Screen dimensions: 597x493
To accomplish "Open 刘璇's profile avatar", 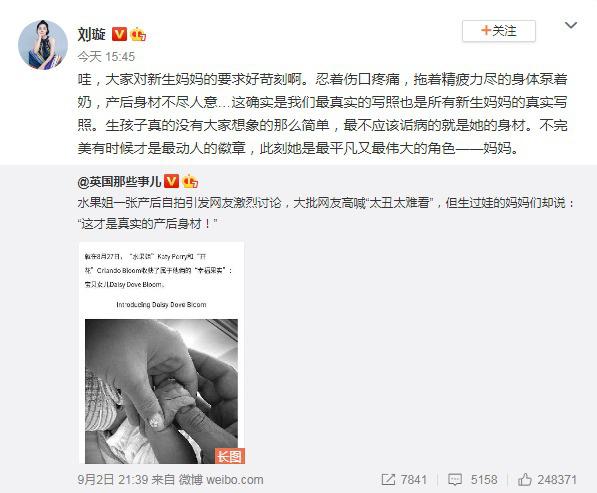I will [43, 45].
